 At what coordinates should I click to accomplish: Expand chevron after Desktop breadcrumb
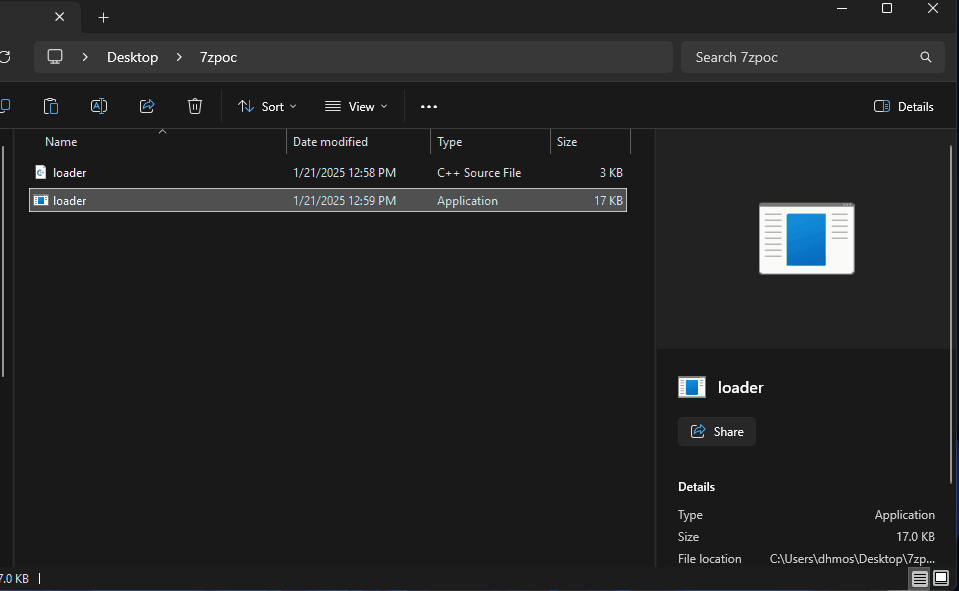(179, 57)
